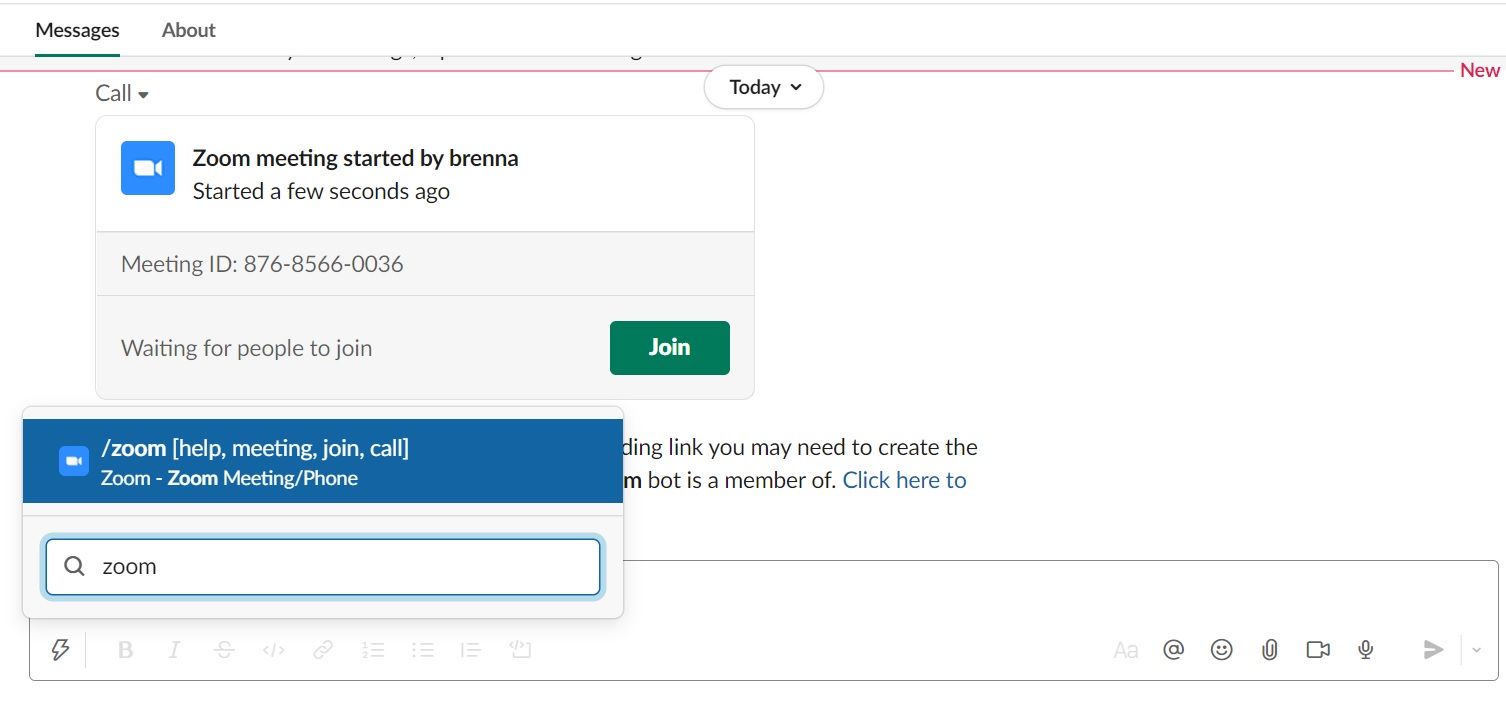Click the Zoom camera icon on the meeting card
Screen dimensions: 1506x713
pyautogui.click(x=147, y=168)
